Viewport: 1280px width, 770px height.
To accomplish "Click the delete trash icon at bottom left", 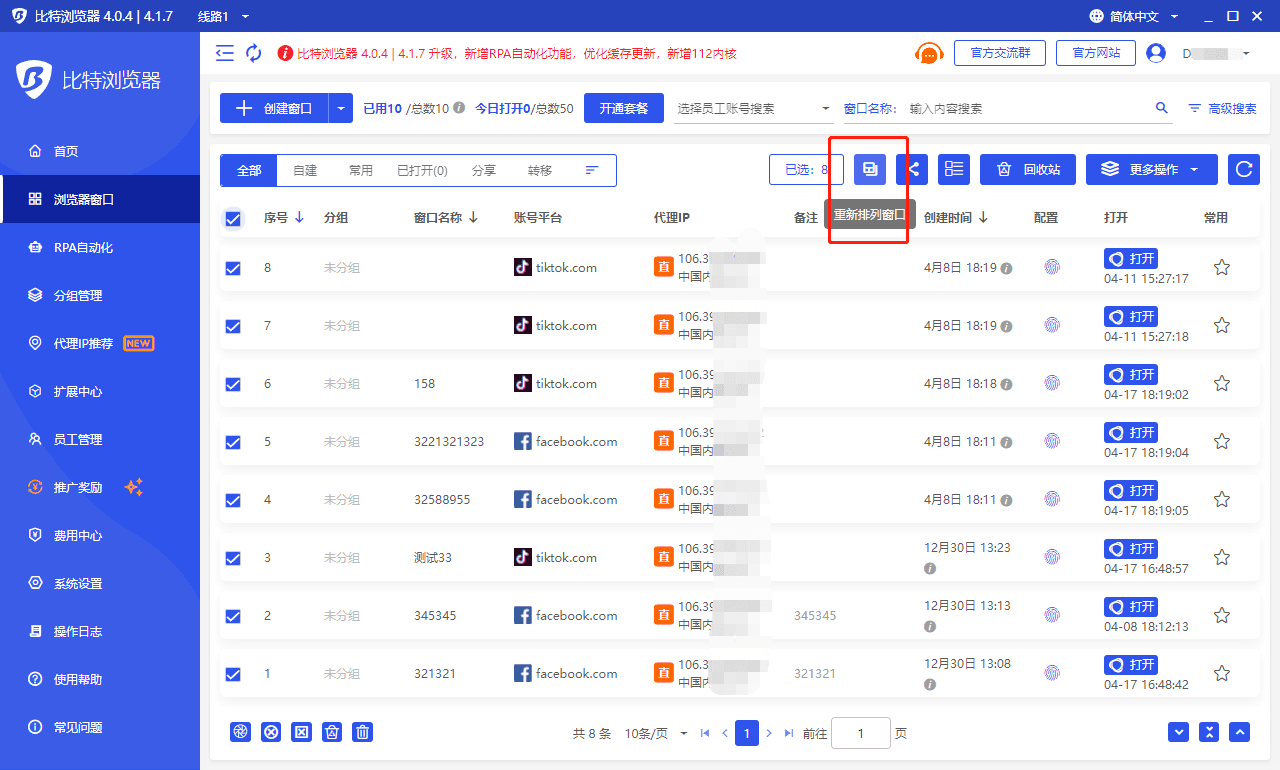I will click(362, 732).
